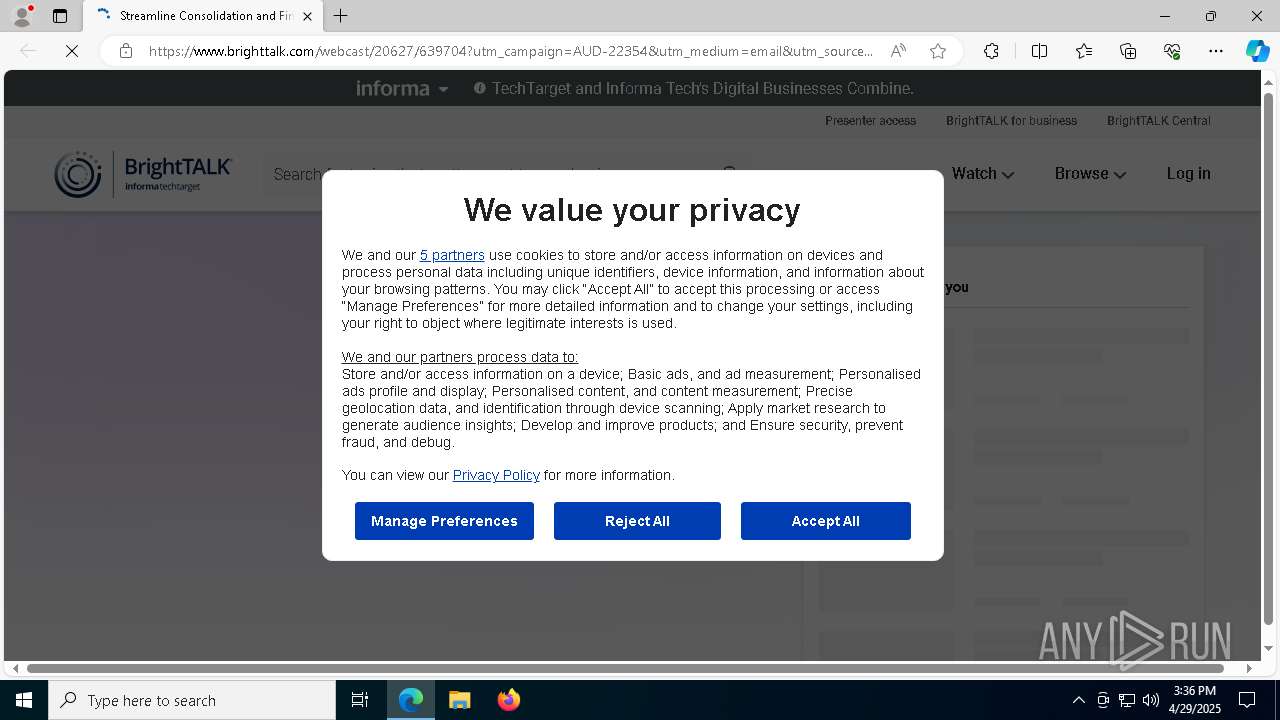This screenshot has width=1280, height=720.
Task: Open the Tab actions menu icon
Action: point(60,16)
